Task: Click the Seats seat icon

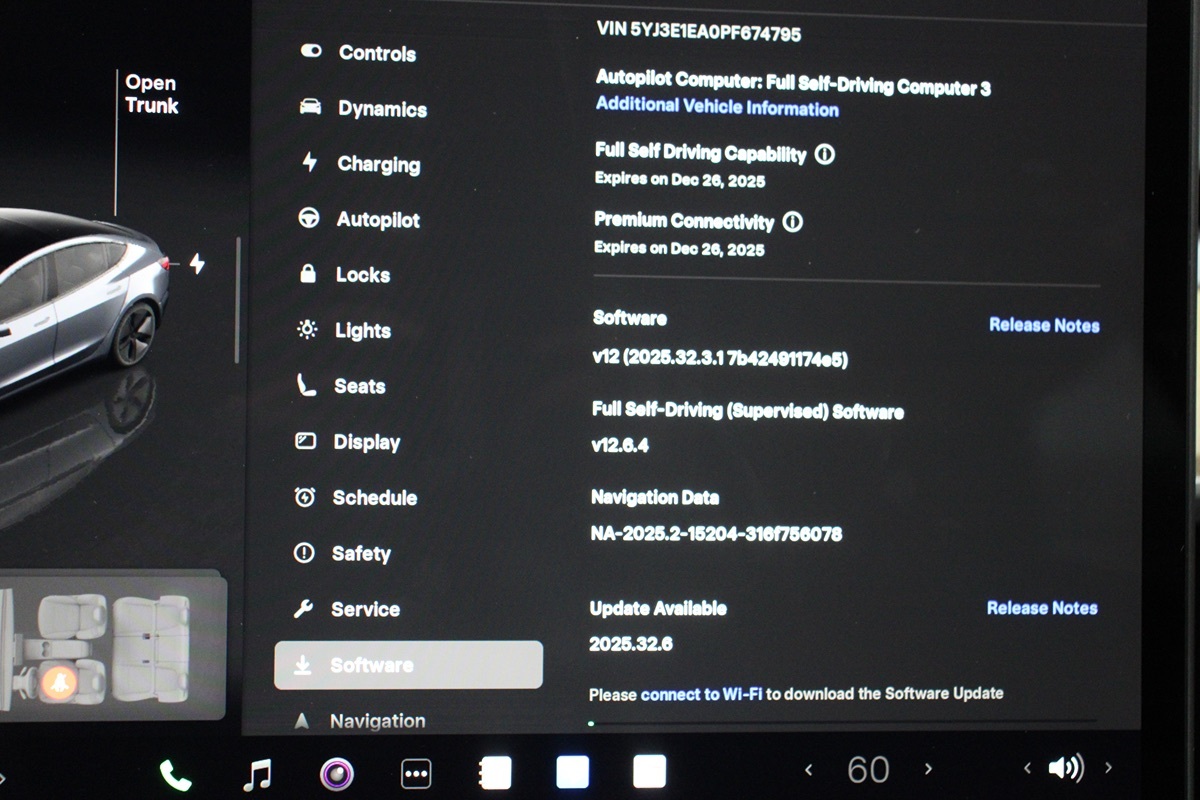Action: (x=306, y=384)
